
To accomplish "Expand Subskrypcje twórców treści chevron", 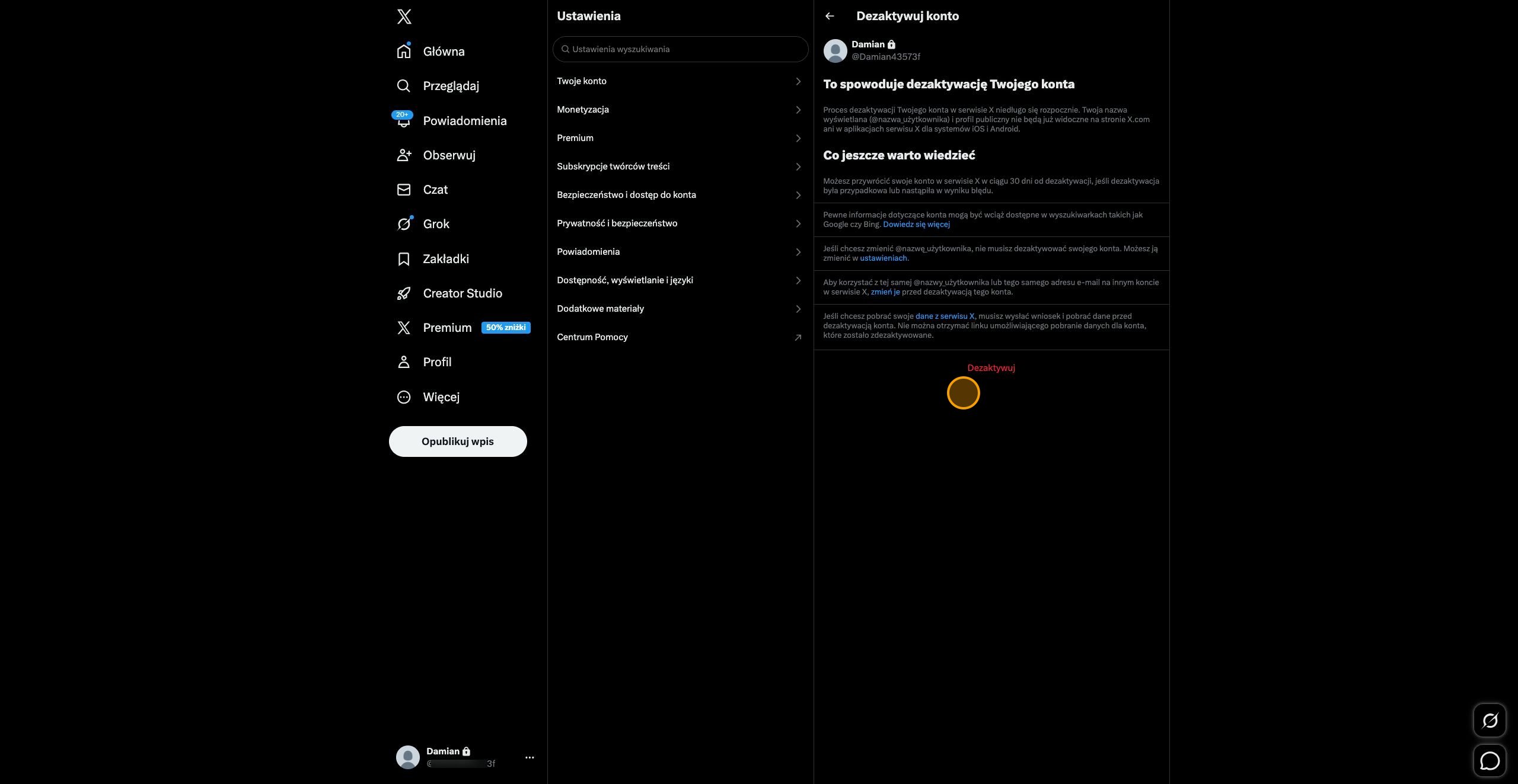I will tap(798, 167).
